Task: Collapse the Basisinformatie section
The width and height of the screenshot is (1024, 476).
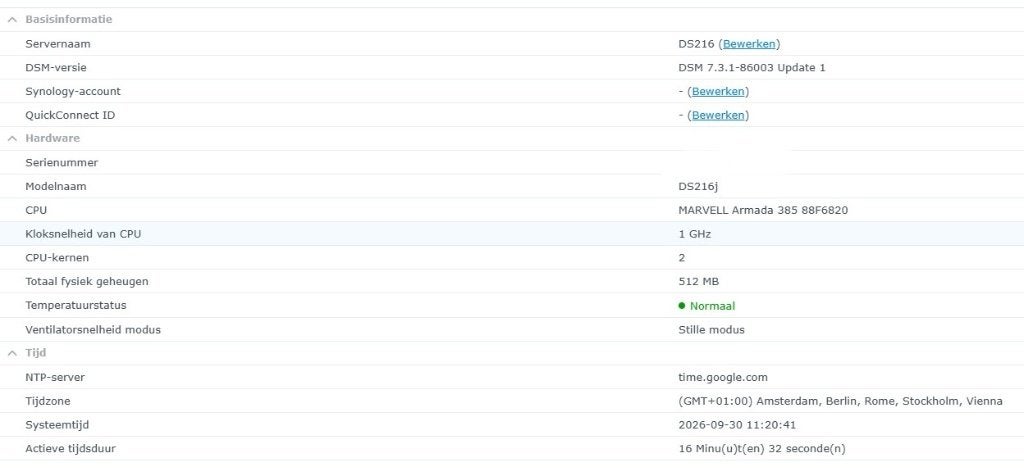Action: (x=12, y=20)
